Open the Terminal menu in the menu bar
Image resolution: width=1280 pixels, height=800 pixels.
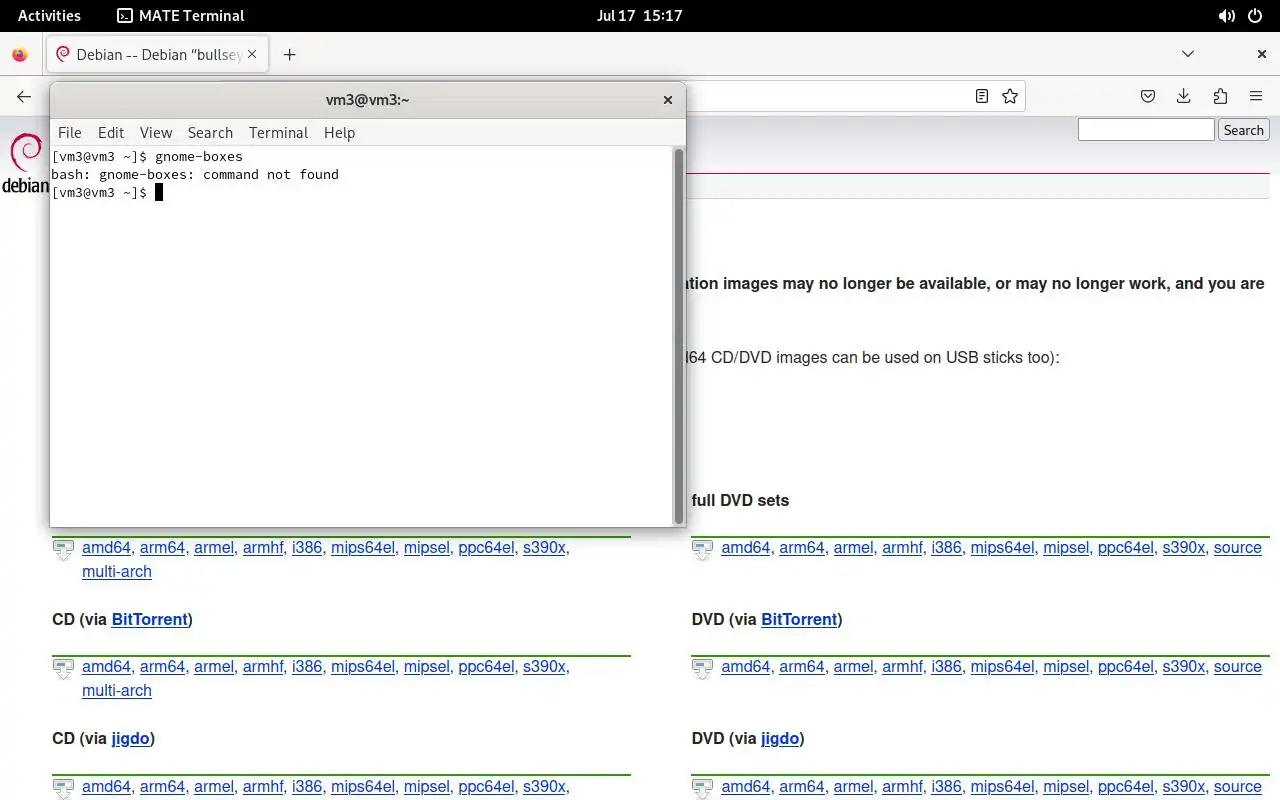[278, 132]
